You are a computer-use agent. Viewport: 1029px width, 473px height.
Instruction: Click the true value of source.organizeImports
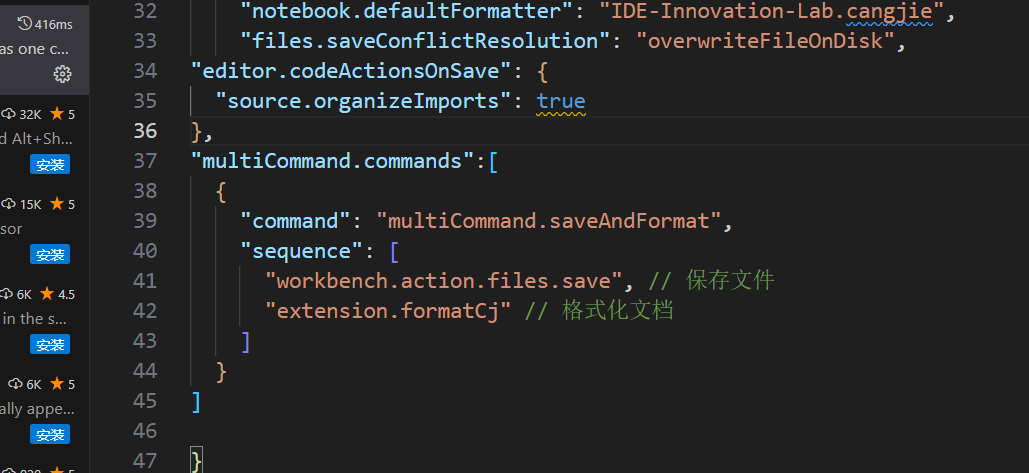coord(560,101)
